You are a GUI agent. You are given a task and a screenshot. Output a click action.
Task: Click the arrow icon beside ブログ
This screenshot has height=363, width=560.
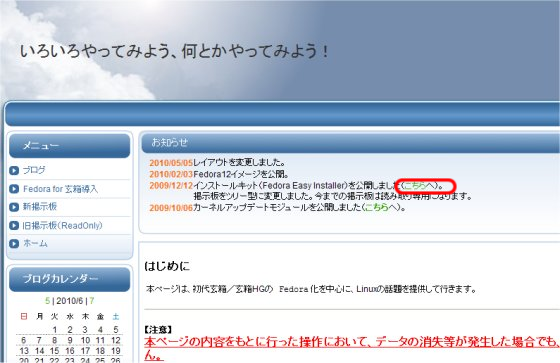pos(14,170)
